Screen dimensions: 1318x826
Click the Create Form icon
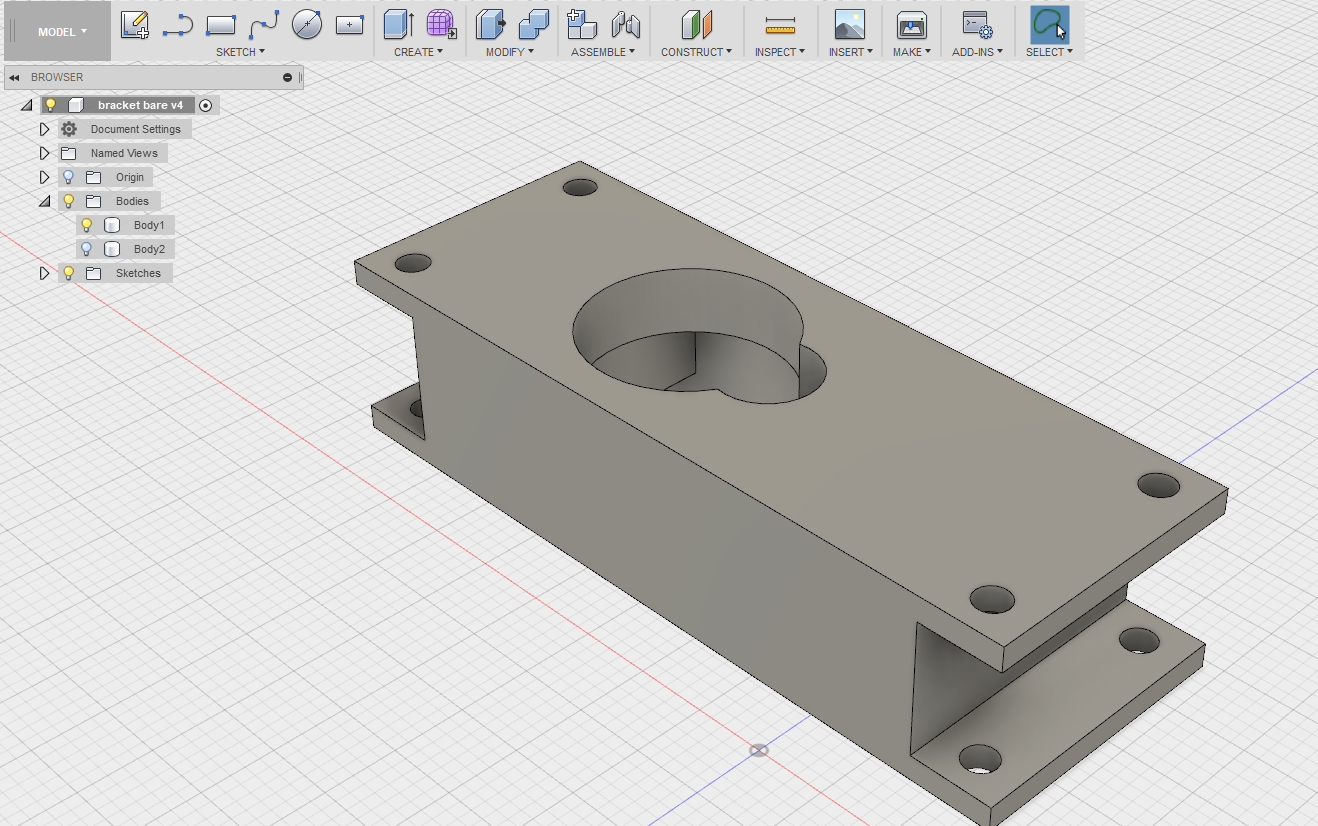pyautogui.click(x=442, y=24)
